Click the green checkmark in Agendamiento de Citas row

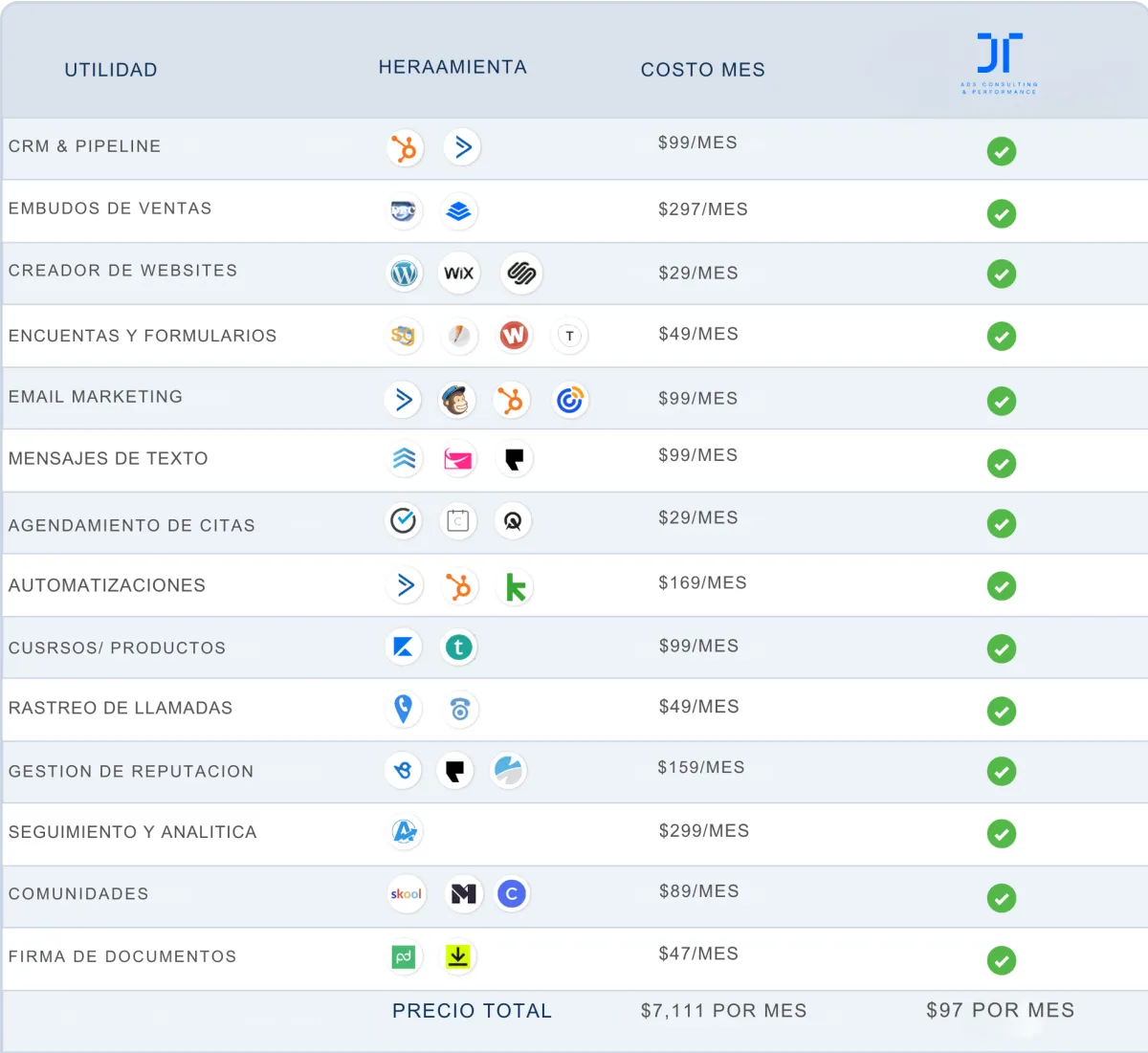pos(1002,524)
